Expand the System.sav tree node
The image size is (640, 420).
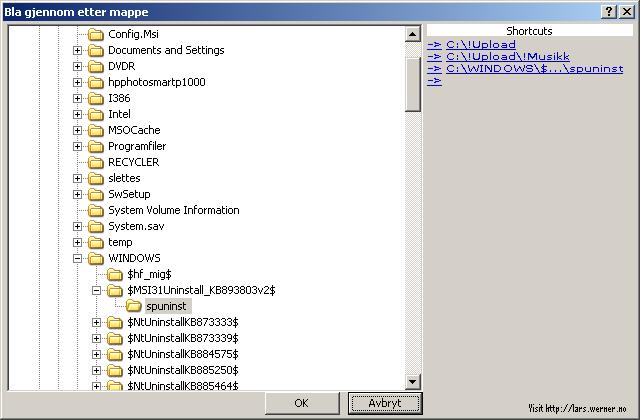tap(77, 226)
